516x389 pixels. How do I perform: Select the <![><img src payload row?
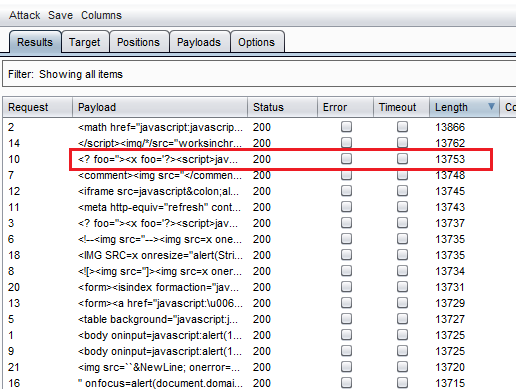tap(160, 271)
